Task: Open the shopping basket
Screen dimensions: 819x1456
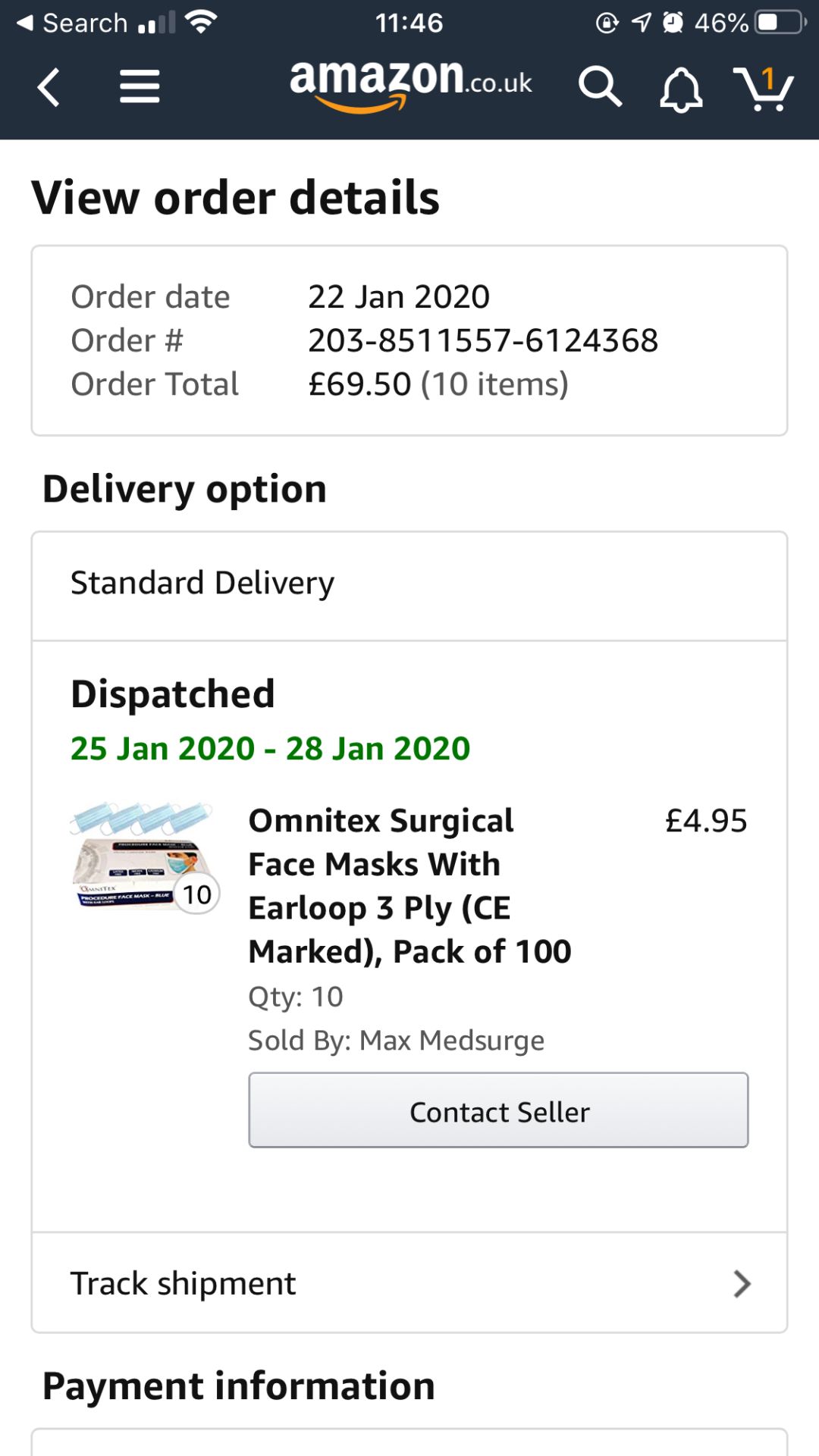Action: click(763, 88)
